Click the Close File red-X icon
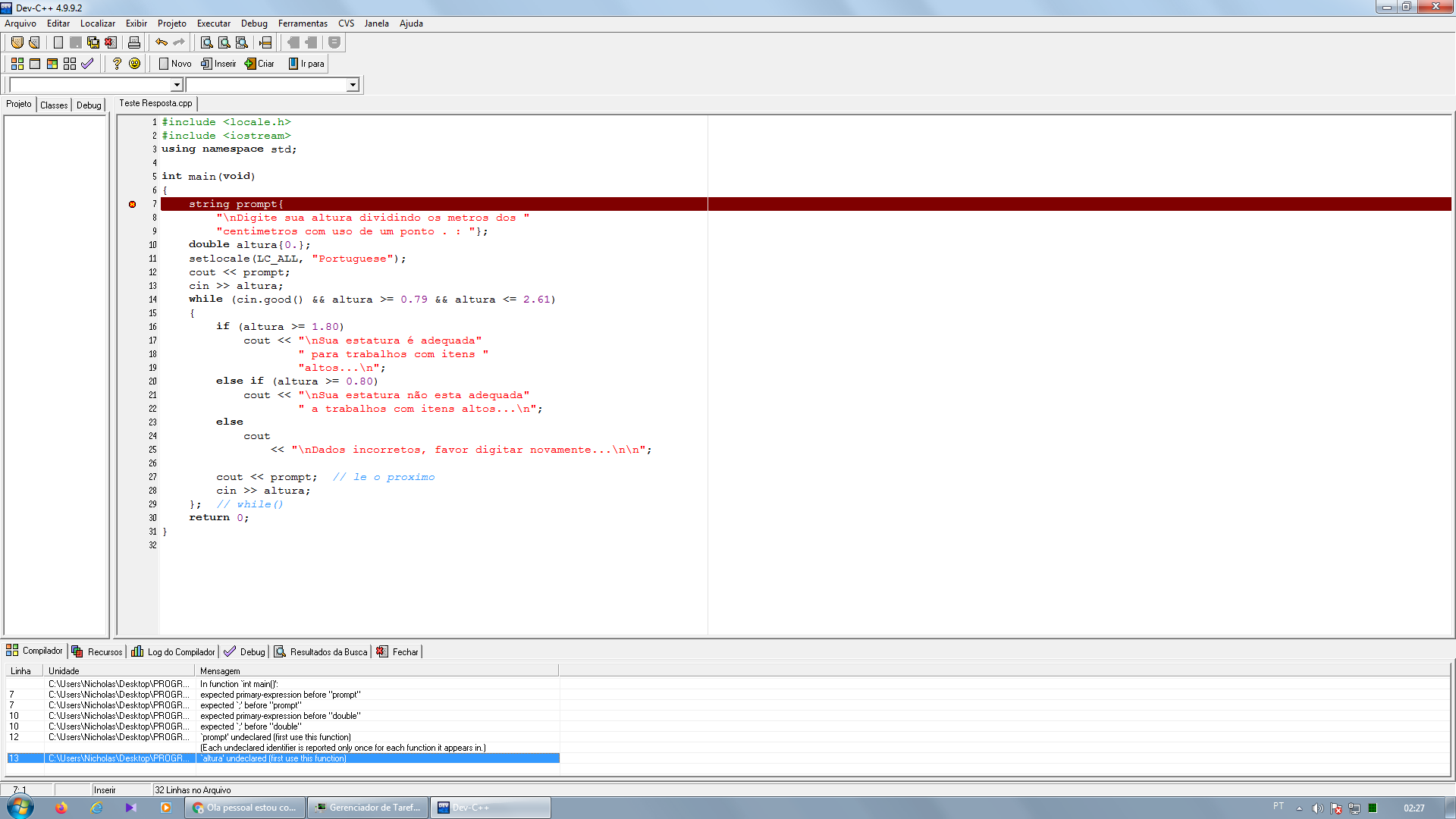This screenshot has width=1456, height=819. (111, 42)
